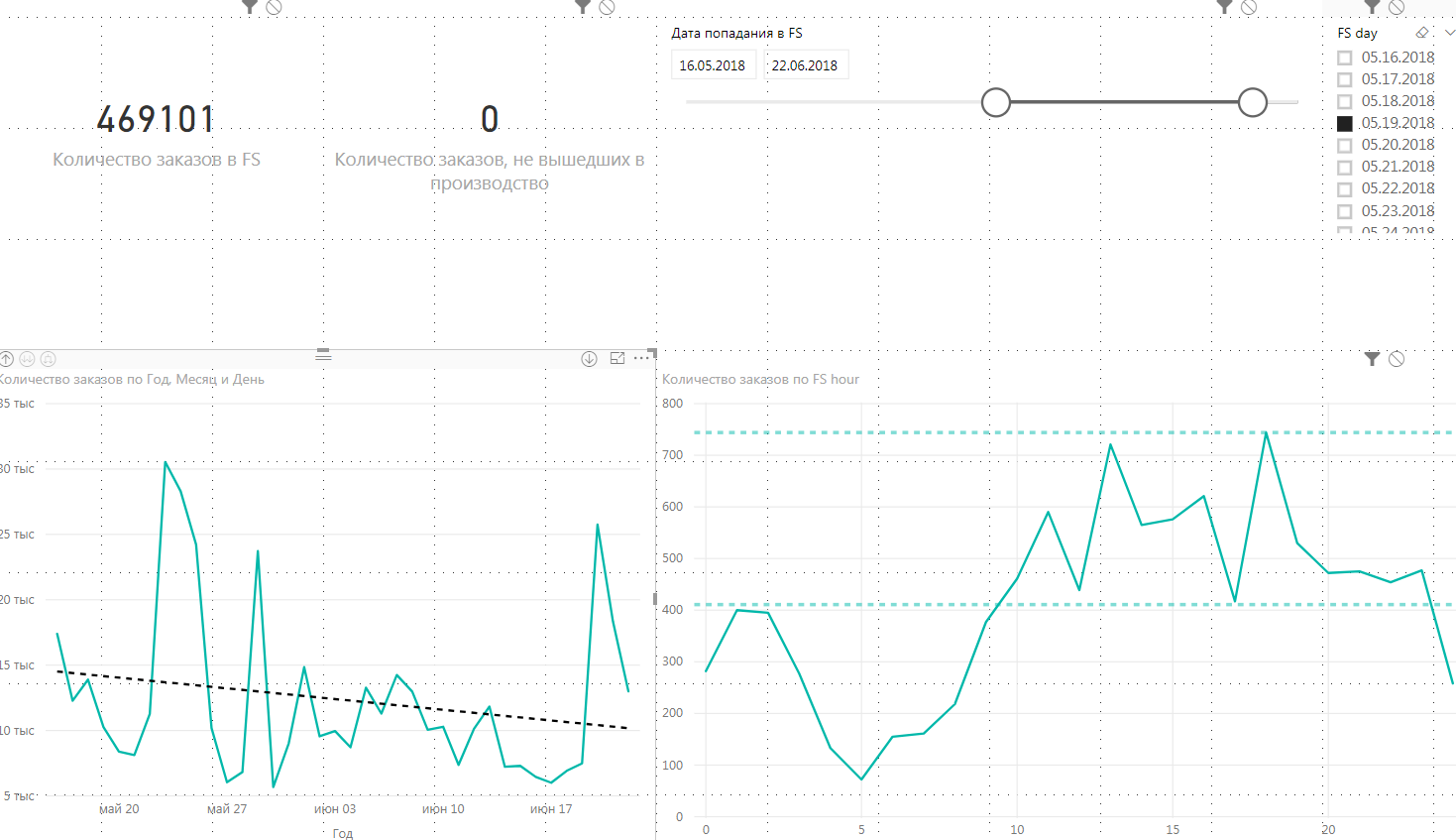Viewport: 1456px width, 840px height.
Task: Check the 05.17.2018 checkbox
Action: click(x=1345, y=79)
